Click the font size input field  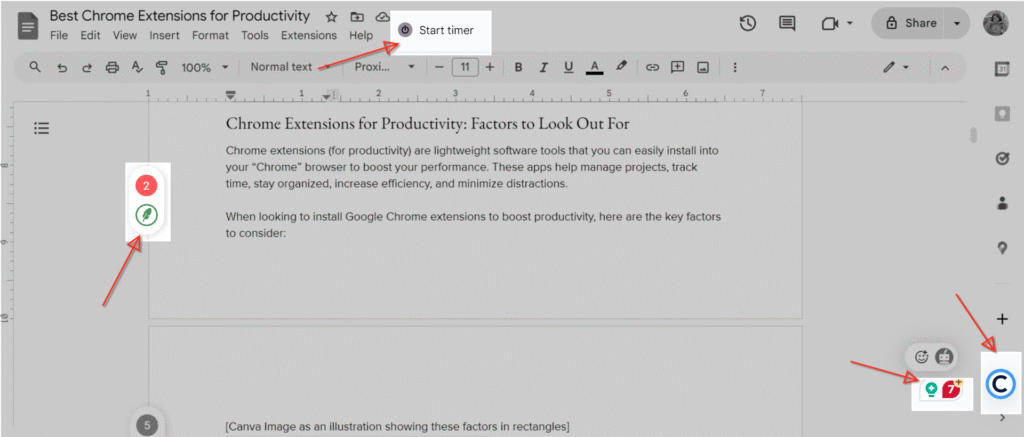coord(464,67)
